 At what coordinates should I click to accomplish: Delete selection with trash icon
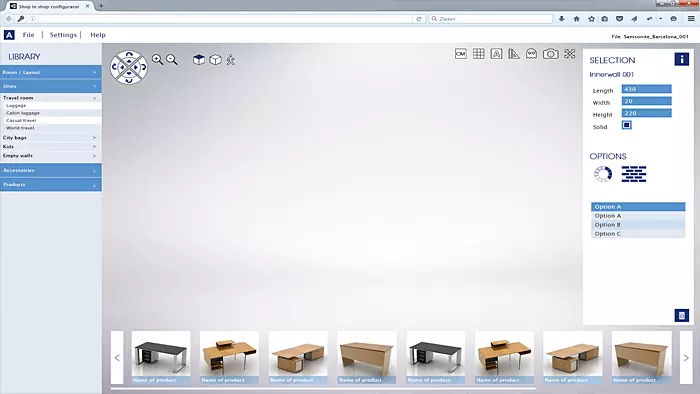(681, 315)
